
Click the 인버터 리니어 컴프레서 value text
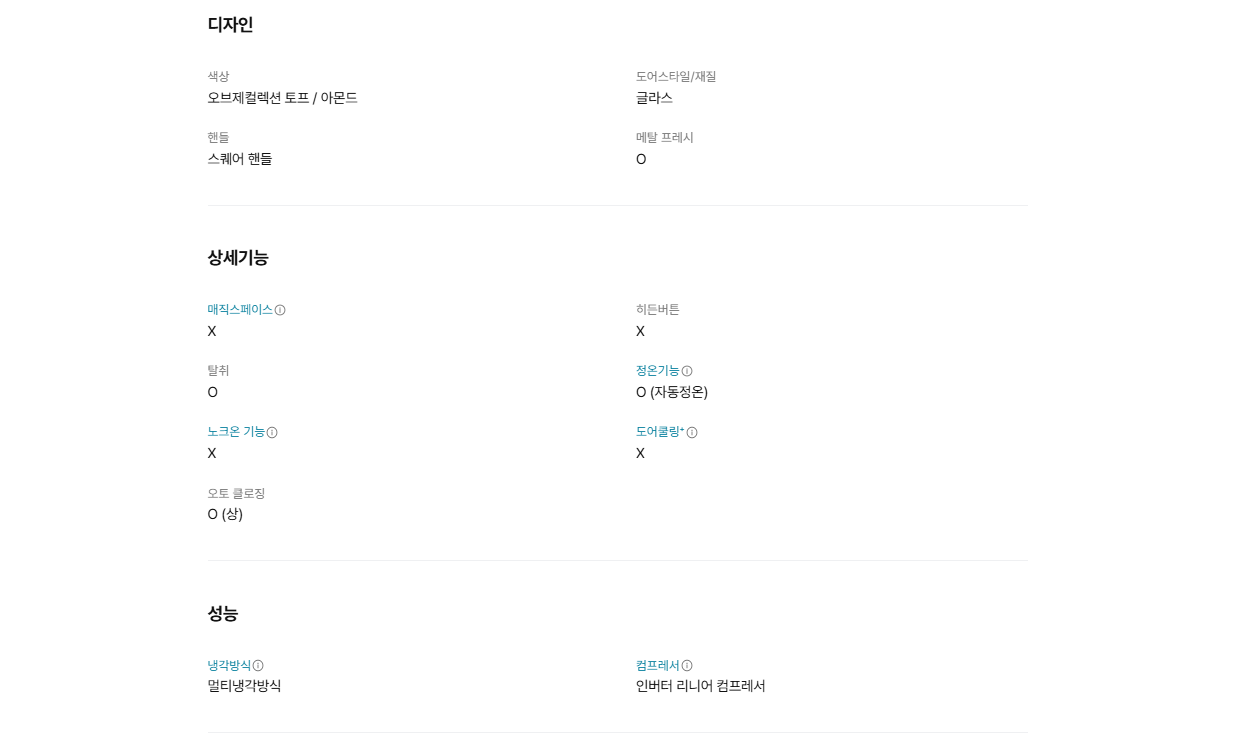pos(701,686)
